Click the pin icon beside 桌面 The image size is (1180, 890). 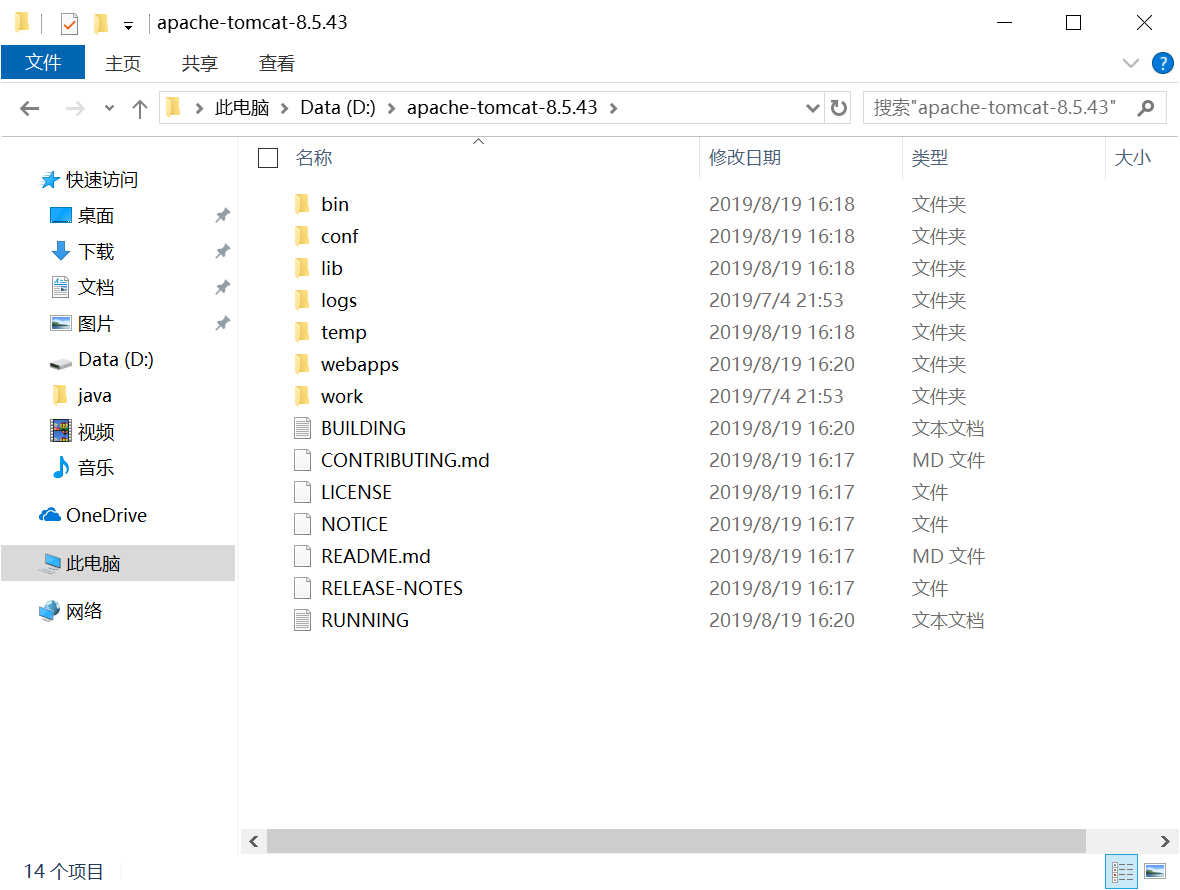[x=222, y=216]
